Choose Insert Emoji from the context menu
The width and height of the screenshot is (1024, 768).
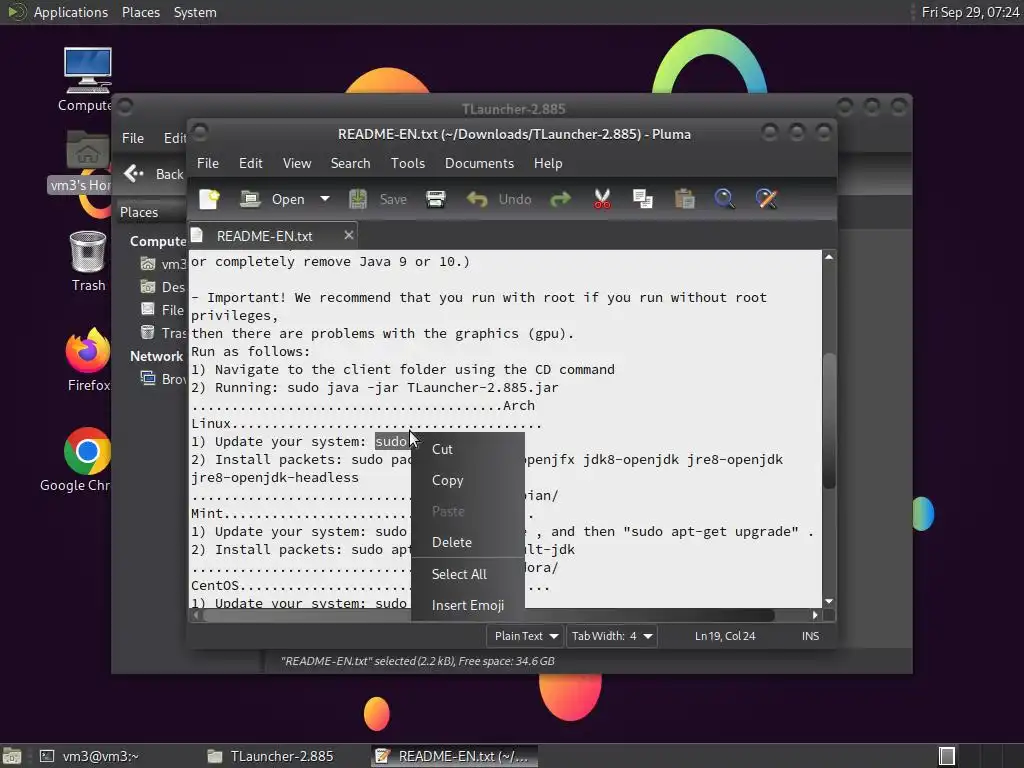(468, 605)
